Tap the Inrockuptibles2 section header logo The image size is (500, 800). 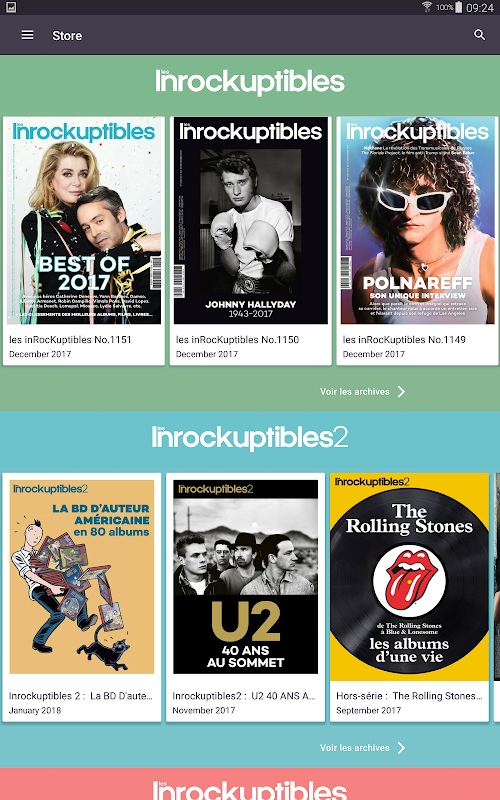tap(250, 437)
